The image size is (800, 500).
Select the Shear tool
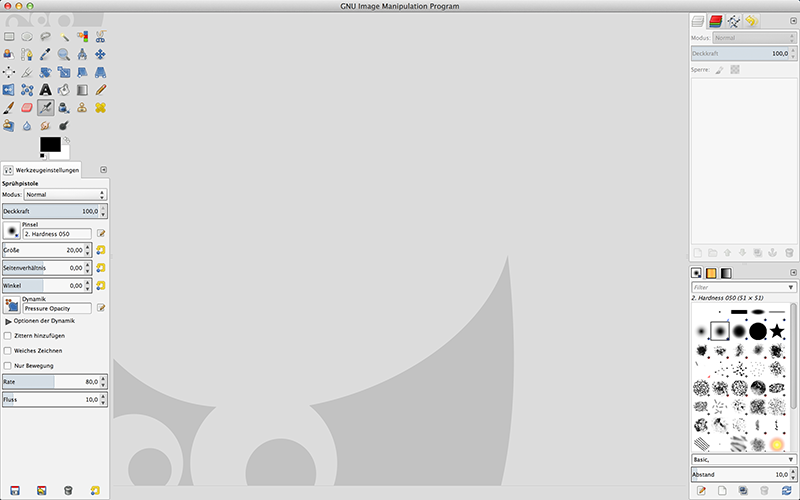[82, 72]
